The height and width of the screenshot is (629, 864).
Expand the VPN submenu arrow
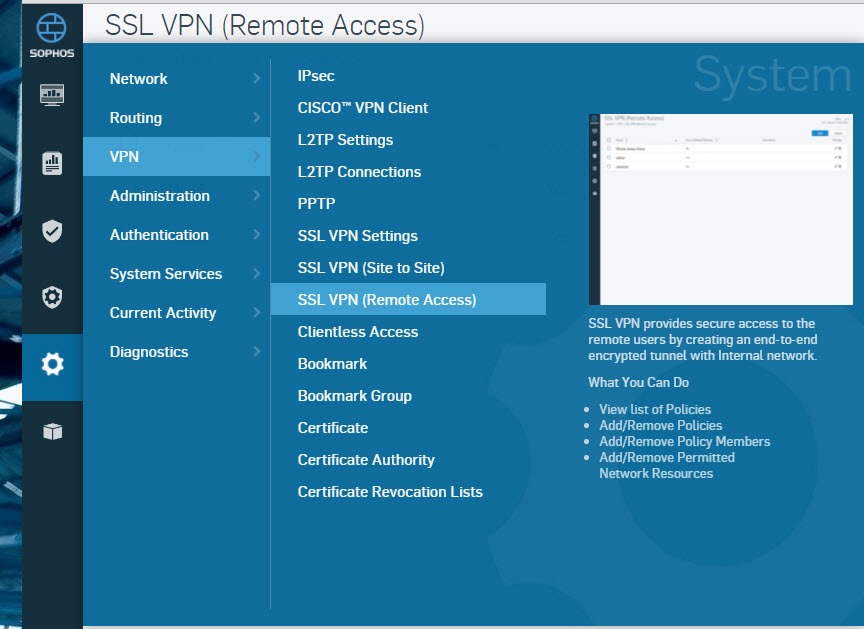[257, 156]
